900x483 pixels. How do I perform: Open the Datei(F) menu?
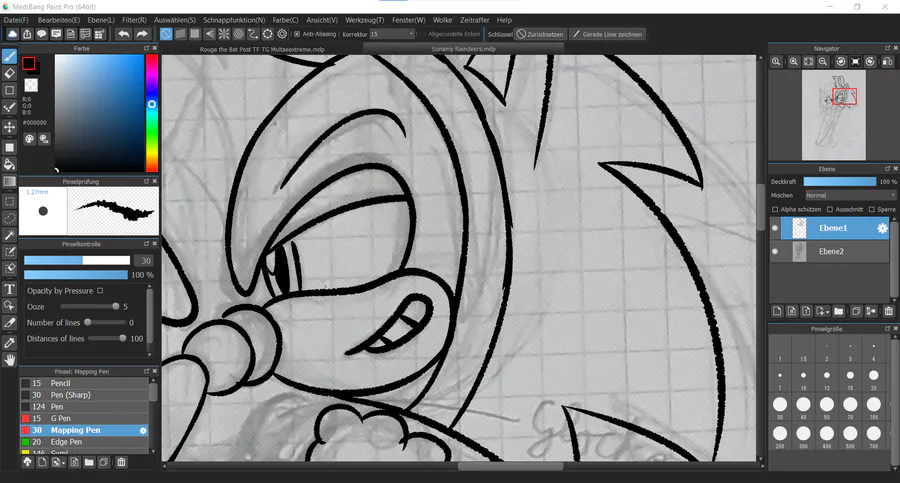tap(15, 20)
